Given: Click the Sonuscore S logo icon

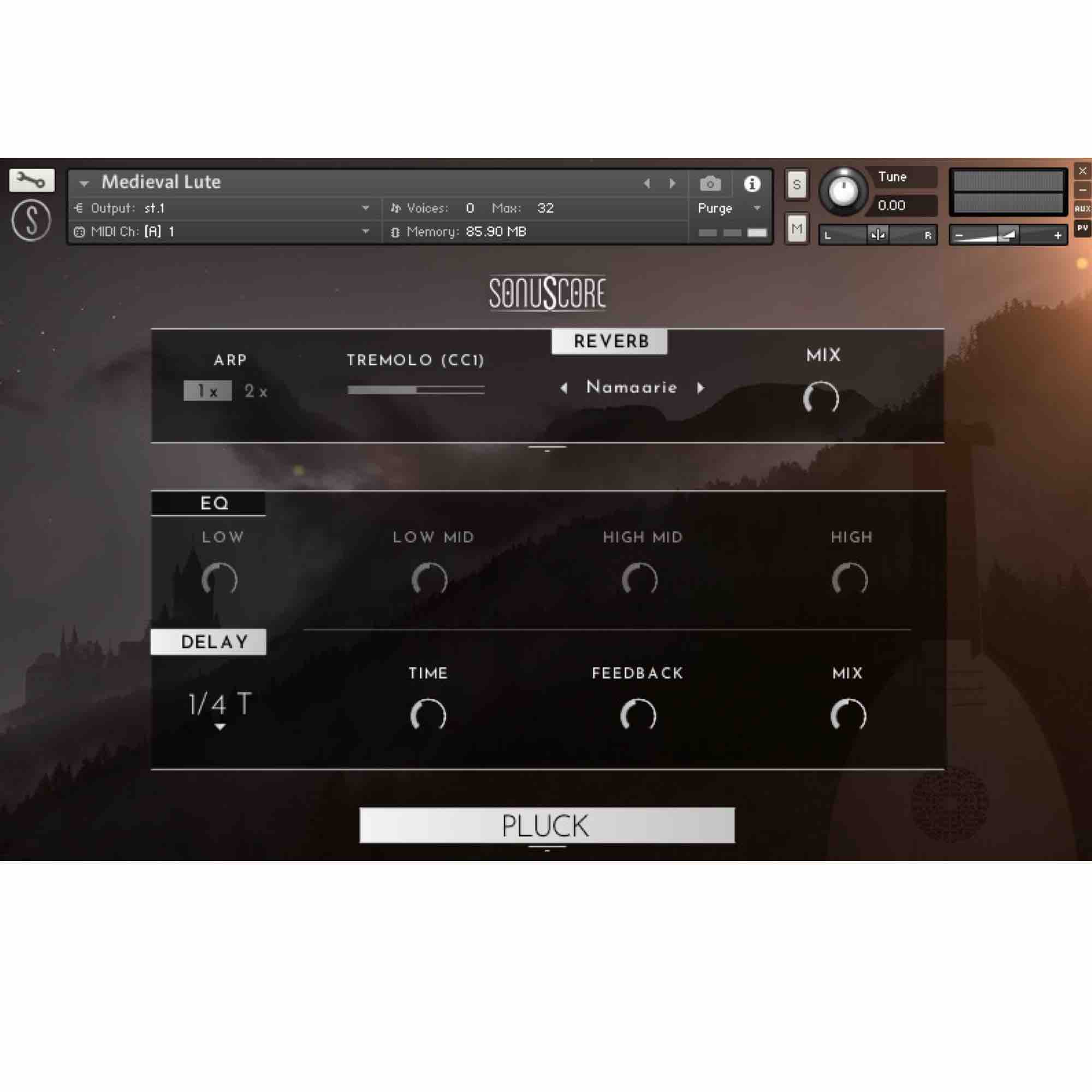Looking at the screenshot, I should [31, 221].
